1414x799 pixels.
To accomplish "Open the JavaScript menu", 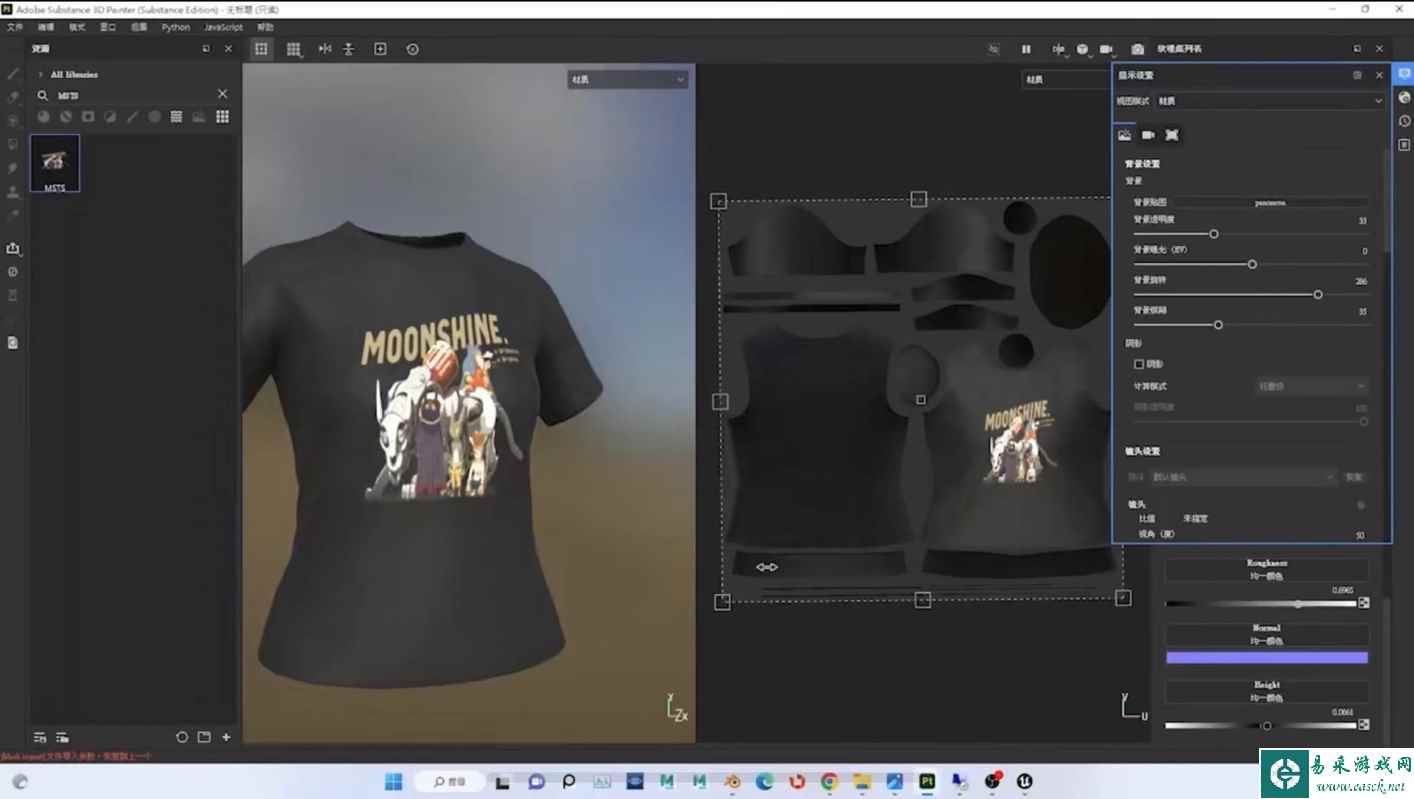I will pos(223,27).
